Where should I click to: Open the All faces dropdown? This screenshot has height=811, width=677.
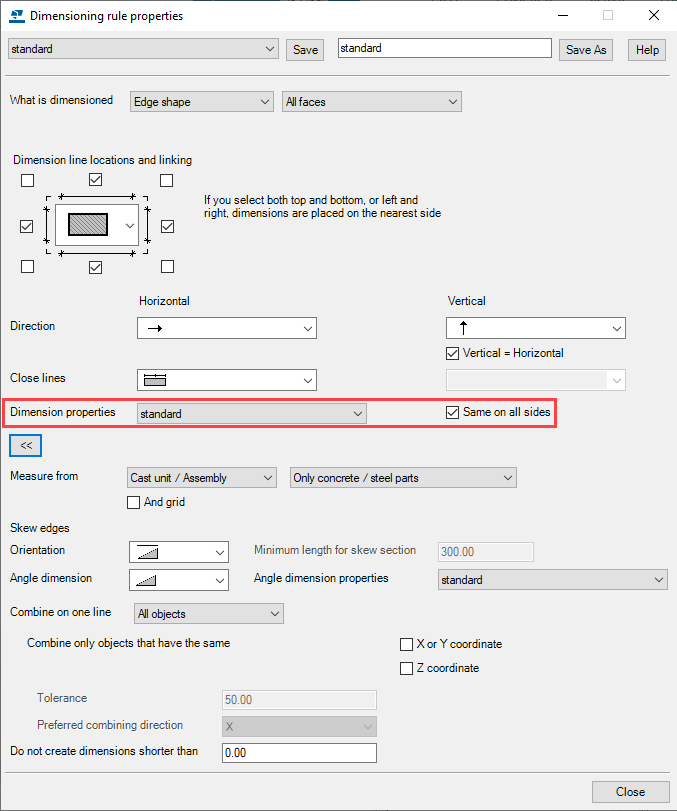tap(371, 101)
